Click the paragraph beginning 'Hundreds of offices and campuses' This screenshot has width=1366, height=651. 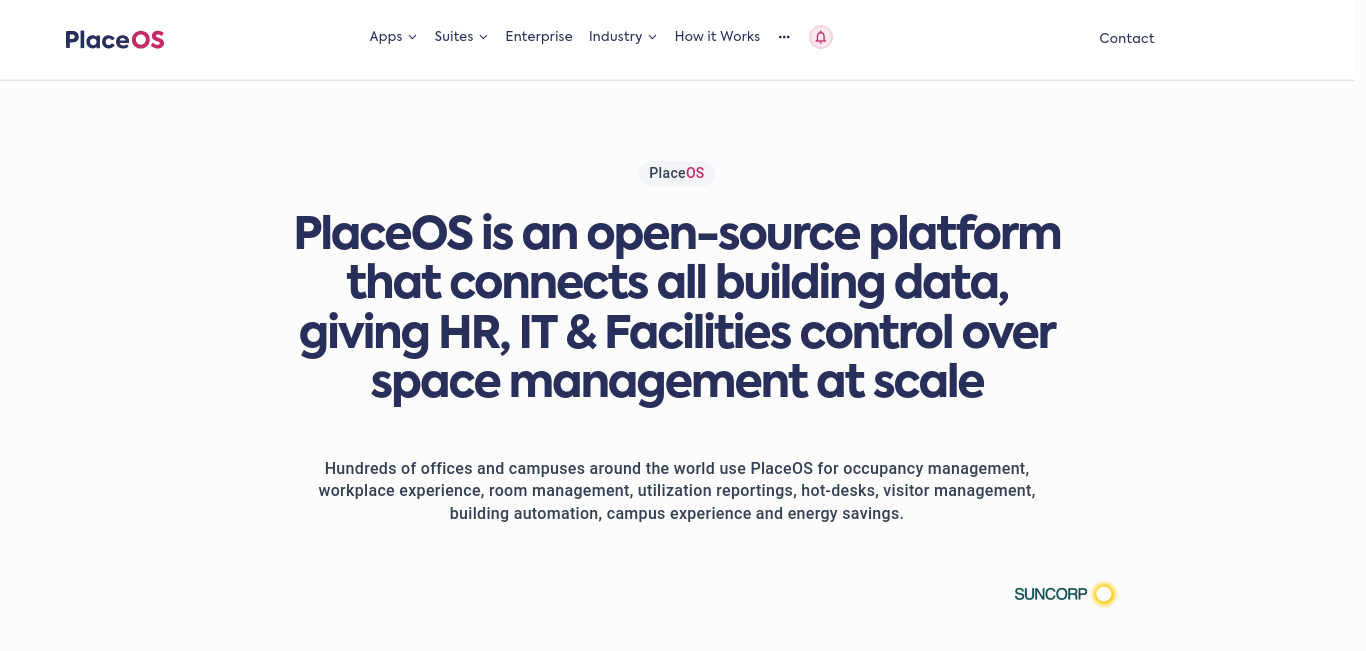coord(677,491)
